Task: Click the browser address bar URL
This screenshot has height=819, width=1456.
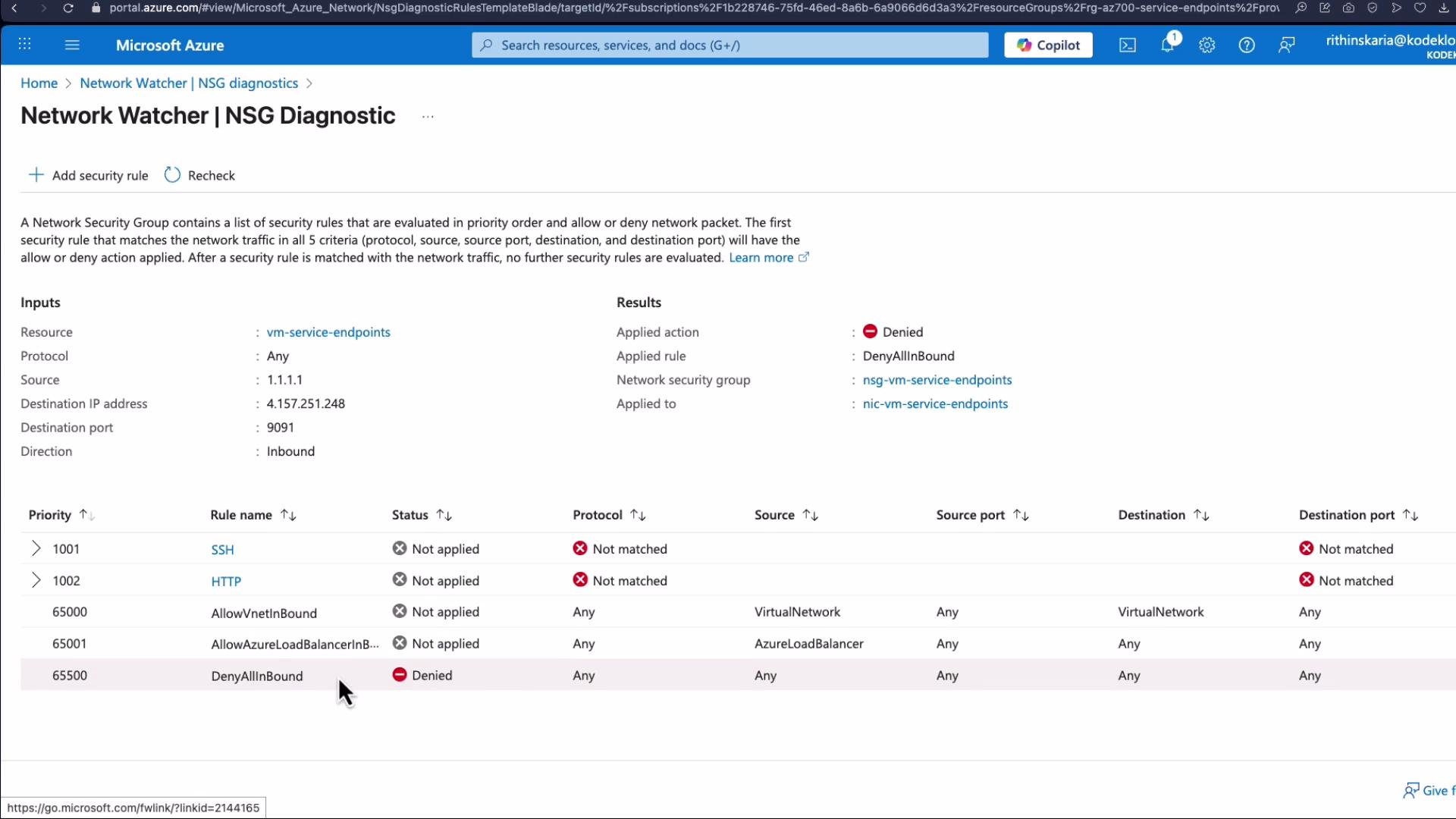Action: point(694,8)
